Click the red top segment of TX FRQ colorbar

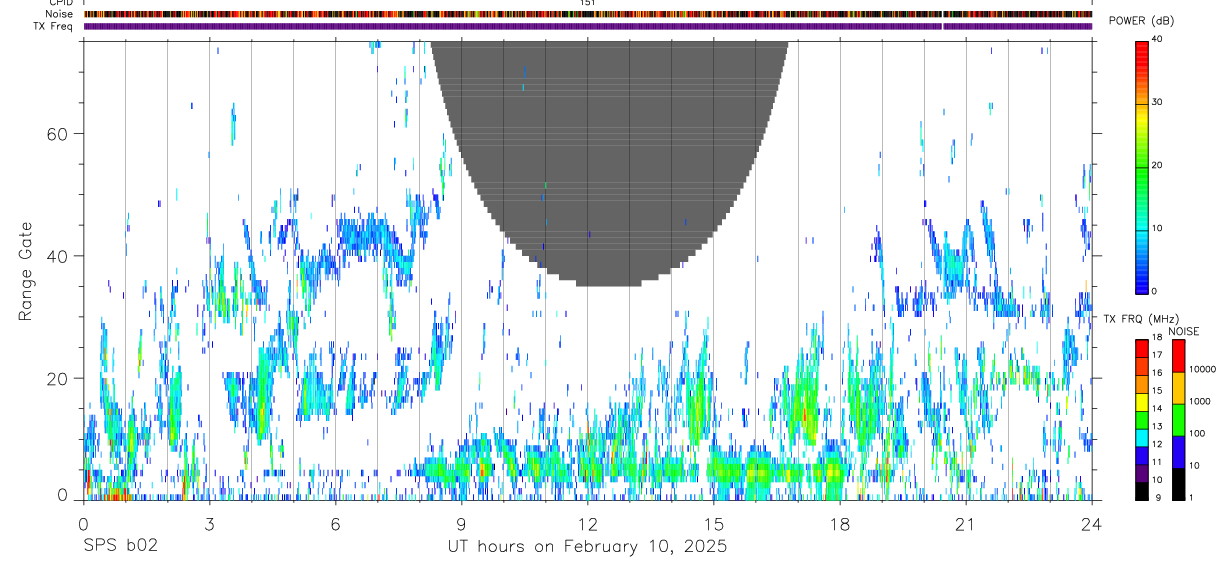[1141, 348]
